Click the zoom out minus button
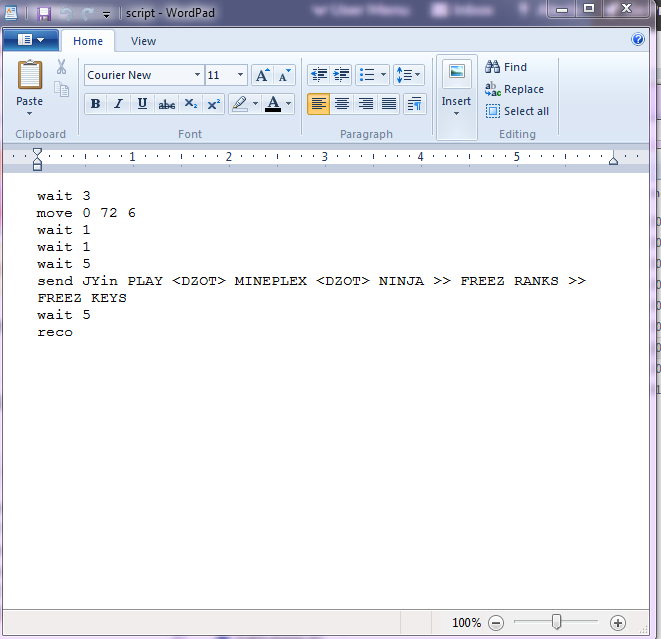 [x=496, y=623]
